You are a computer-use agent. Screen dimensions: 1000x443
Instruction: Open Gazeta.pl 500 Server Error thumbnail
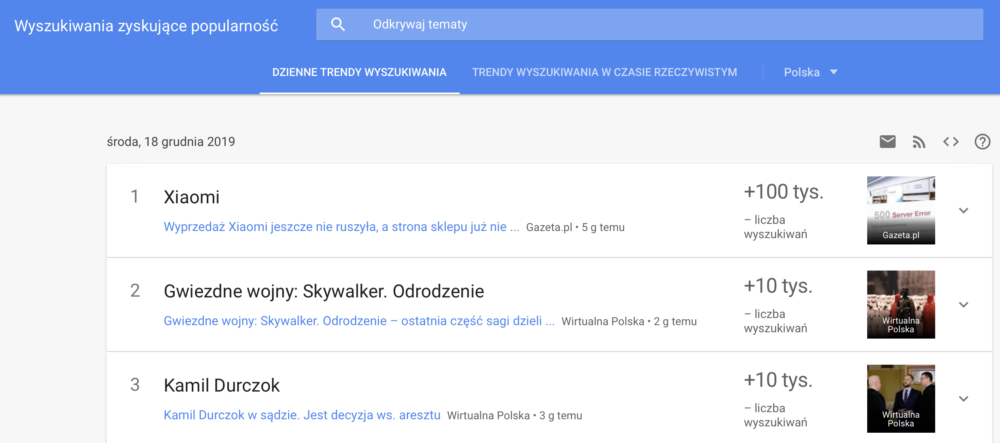901,210
